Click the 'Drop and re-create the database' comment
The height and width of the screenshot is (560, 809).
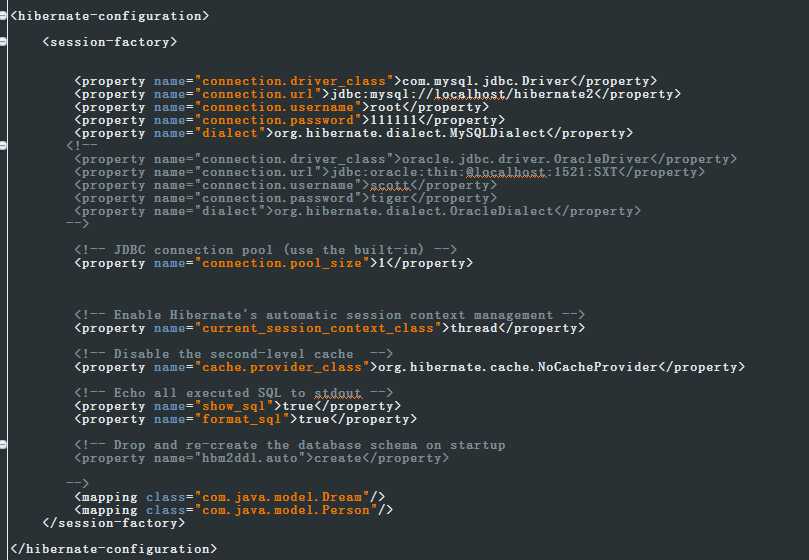290,445
